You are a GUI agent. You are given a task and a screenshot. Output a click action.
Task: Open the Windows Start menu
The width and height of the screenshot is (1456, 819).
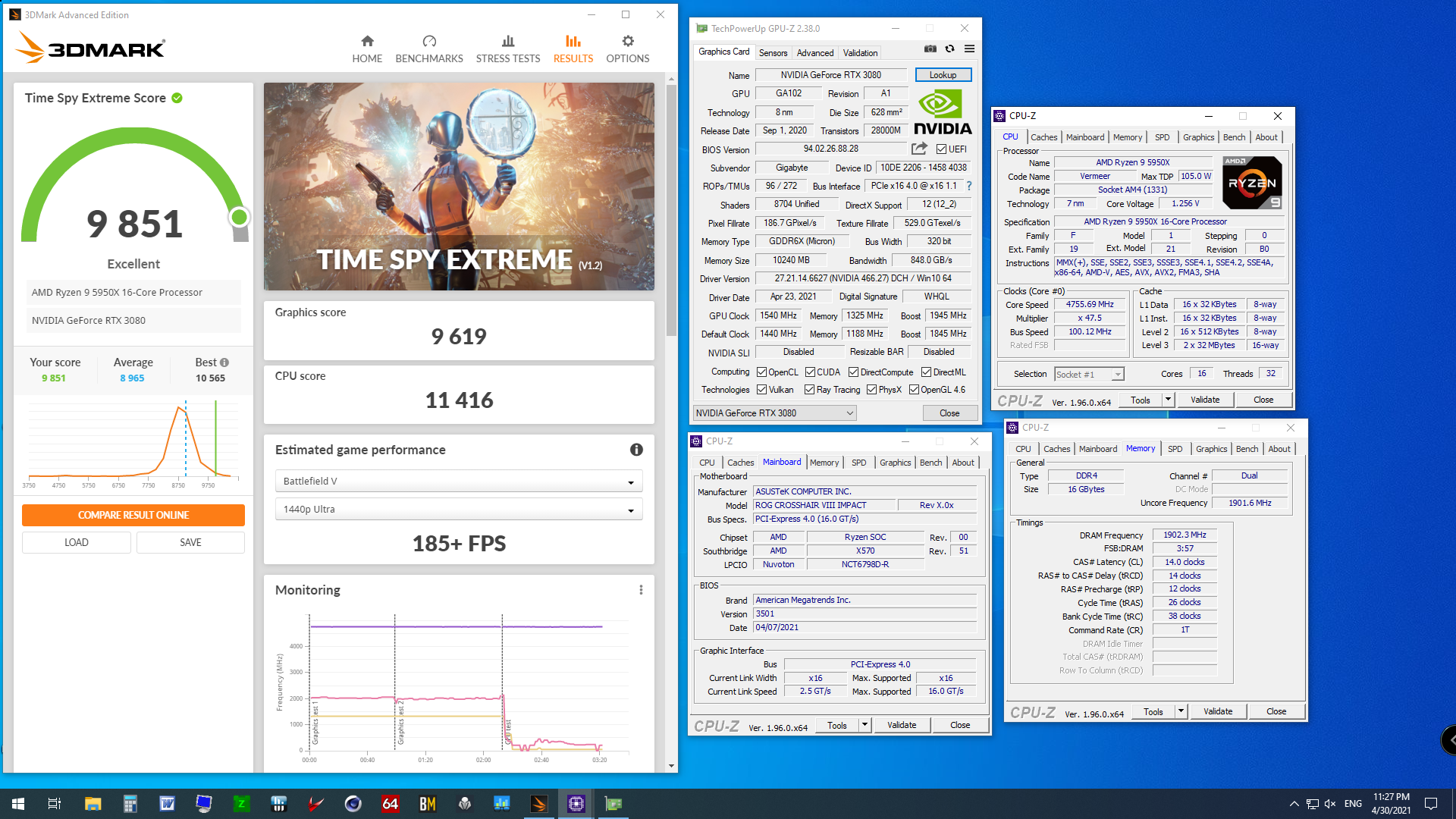(18, 804)
